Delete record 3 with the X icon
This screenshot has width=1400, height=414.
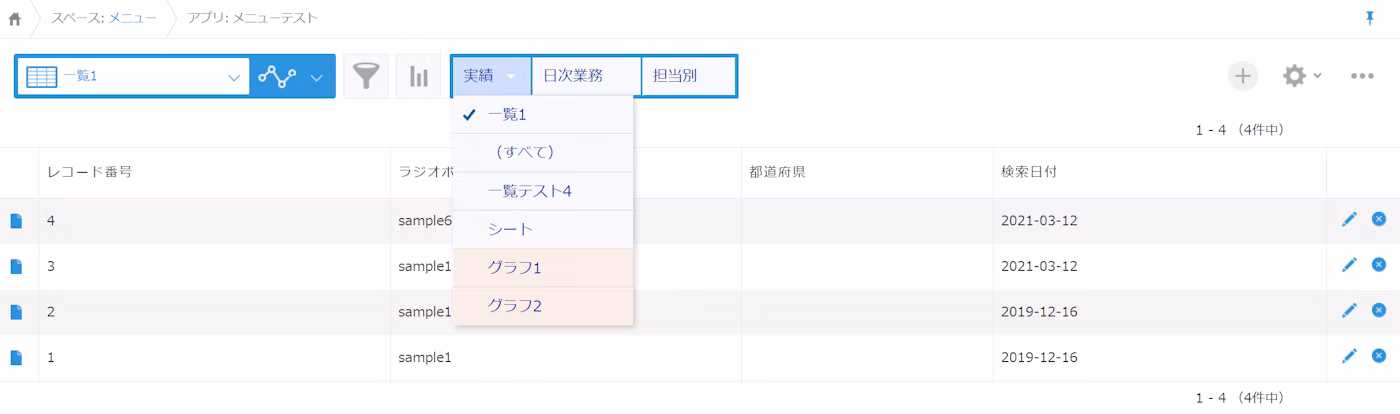(1379, 265)
